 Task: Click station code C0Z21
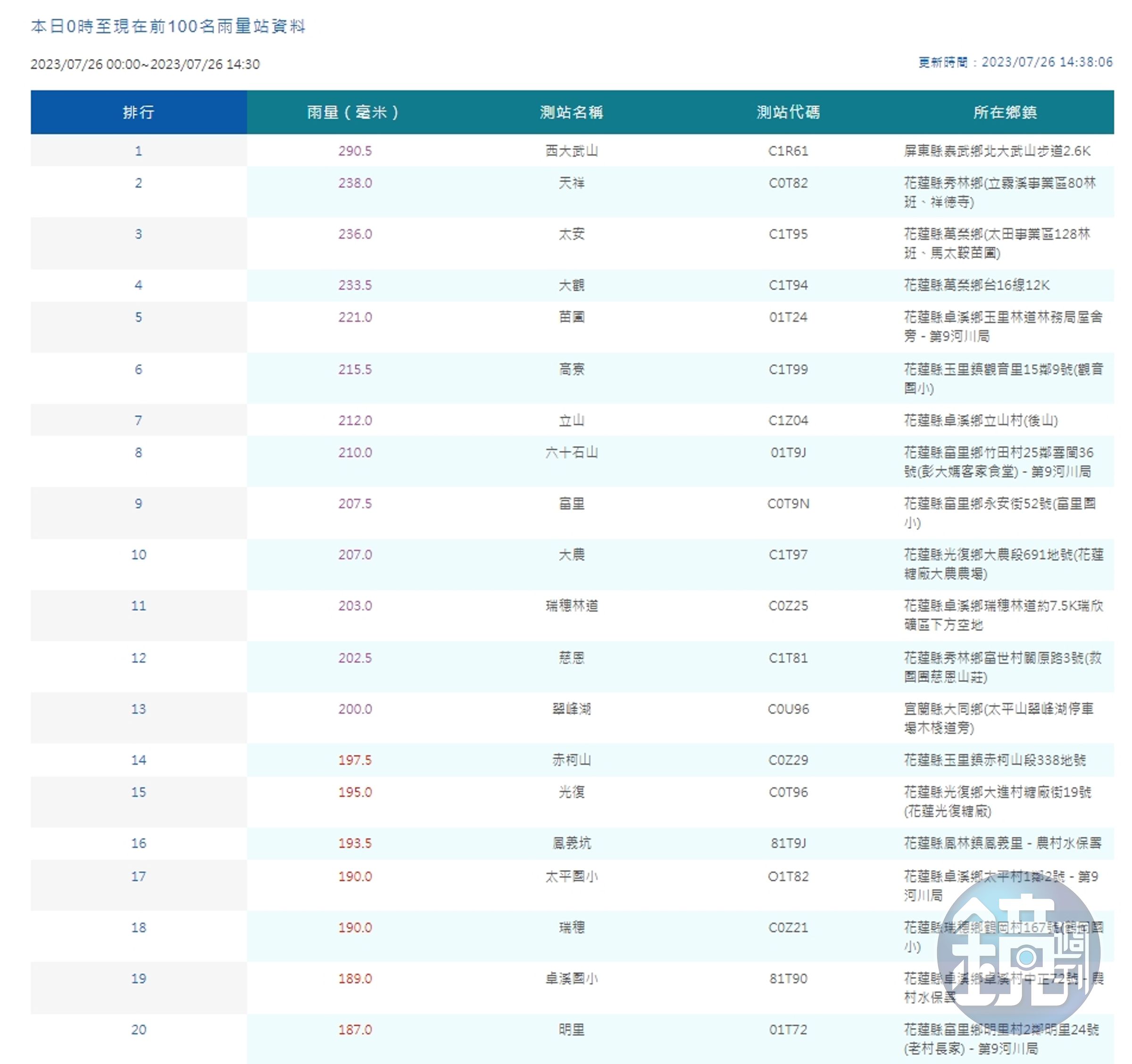click(x=788, y=927)
